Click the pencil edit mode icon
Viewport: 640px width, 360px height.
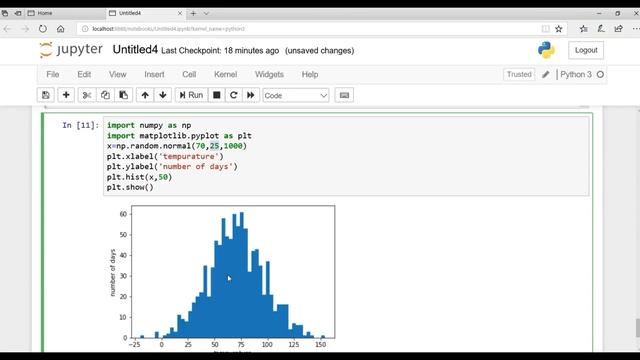(546, 75)
